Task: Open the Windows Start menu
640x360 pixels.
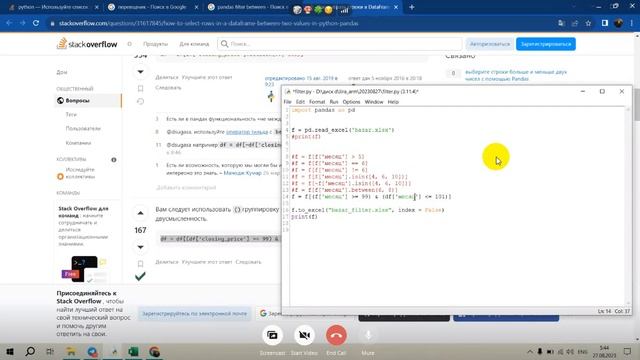Action: 10,351
